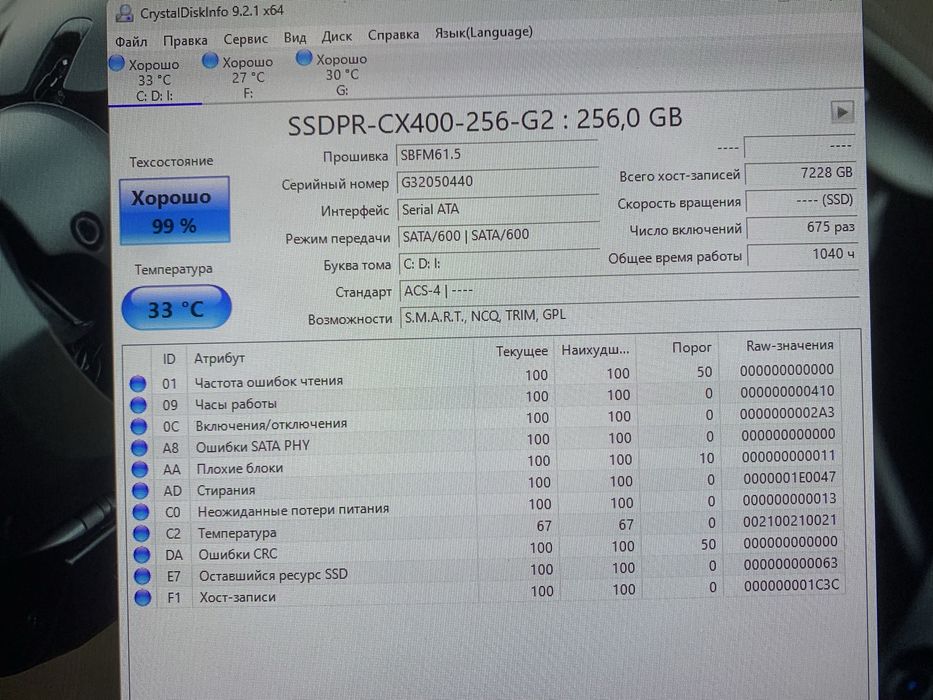The image size is (933, 700).
Task: Select disk F: tab at 27 °C
Action: [x=246, y=77]
